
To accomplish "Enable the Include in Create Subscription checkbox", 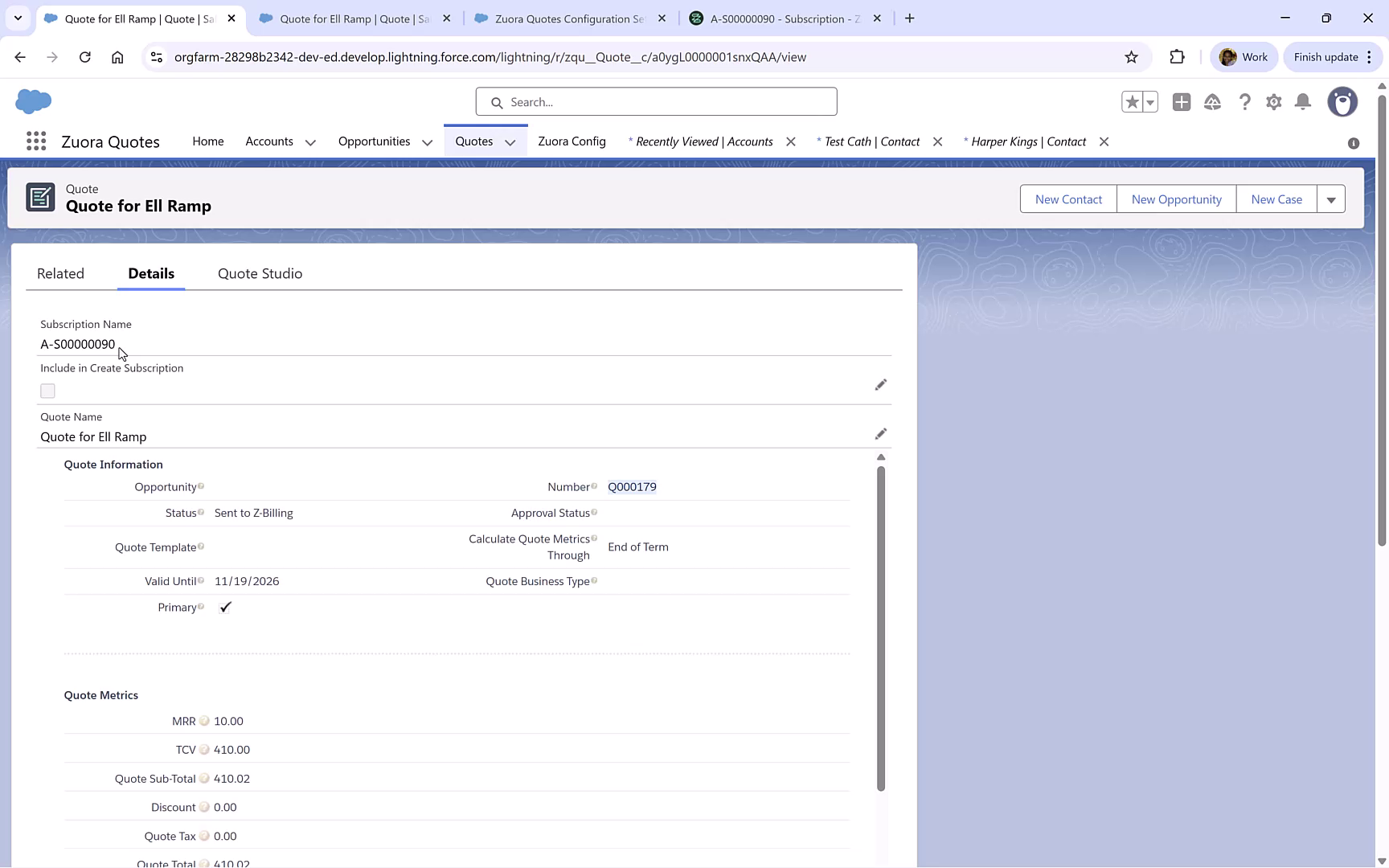I will tap(47, 391).
